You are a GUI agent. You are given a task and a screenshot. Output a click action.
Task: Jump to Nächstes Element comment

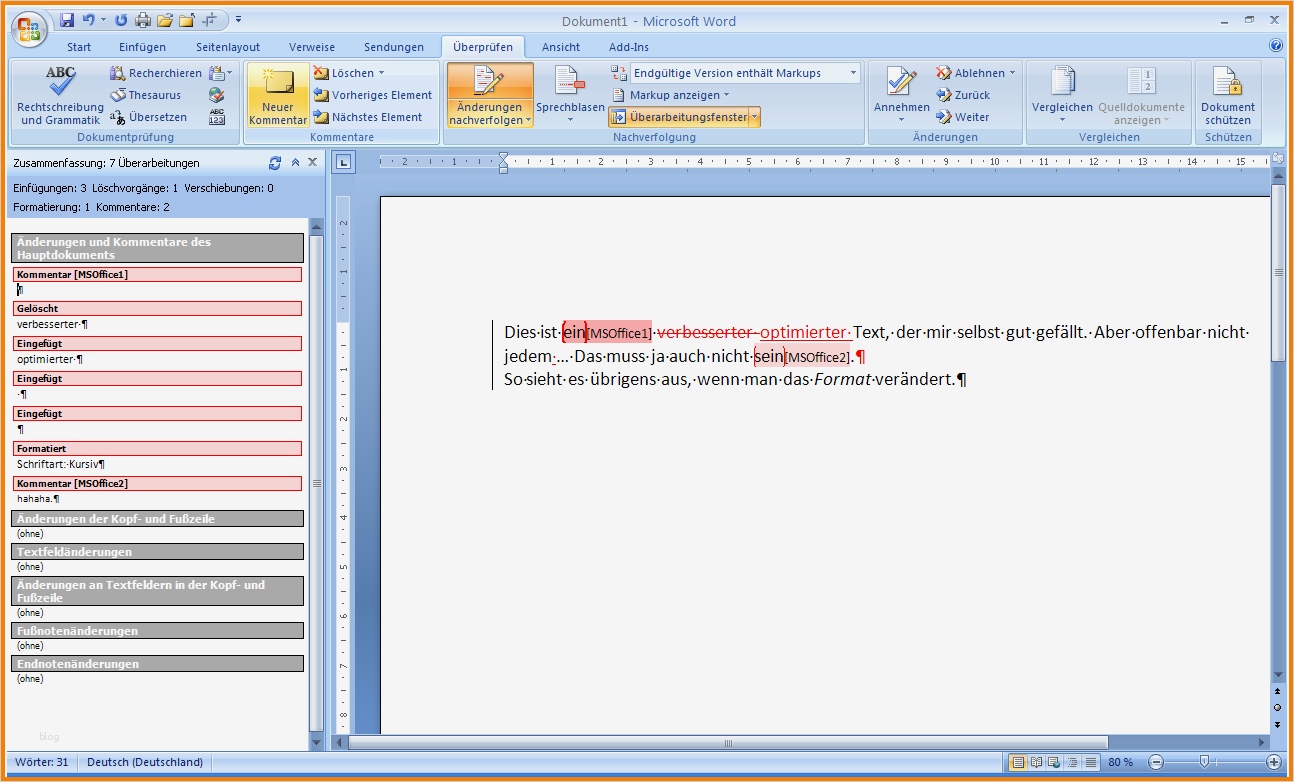368,117
